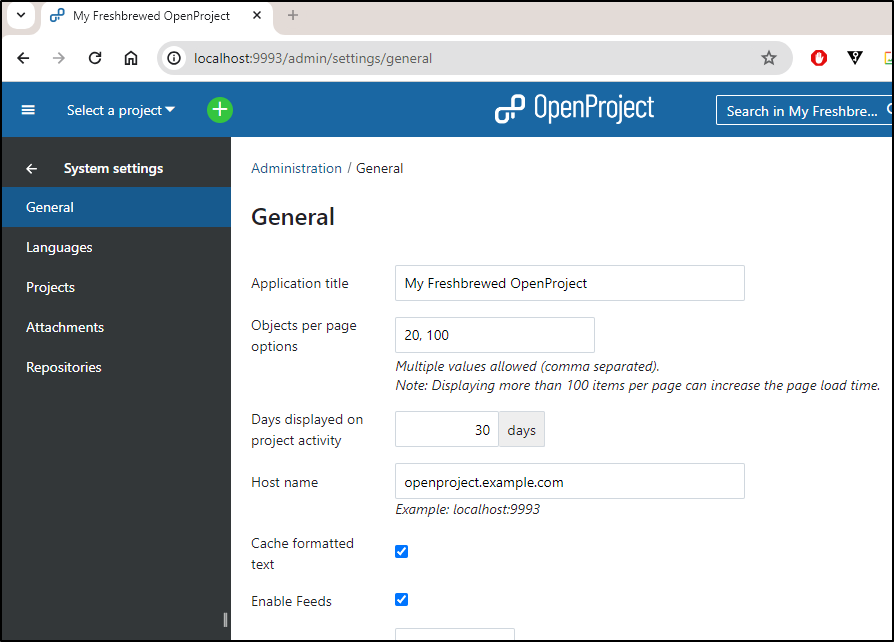Click the Search in My Freshbrewed field
This screenshot has width=894, height=642.
point(804,111)
